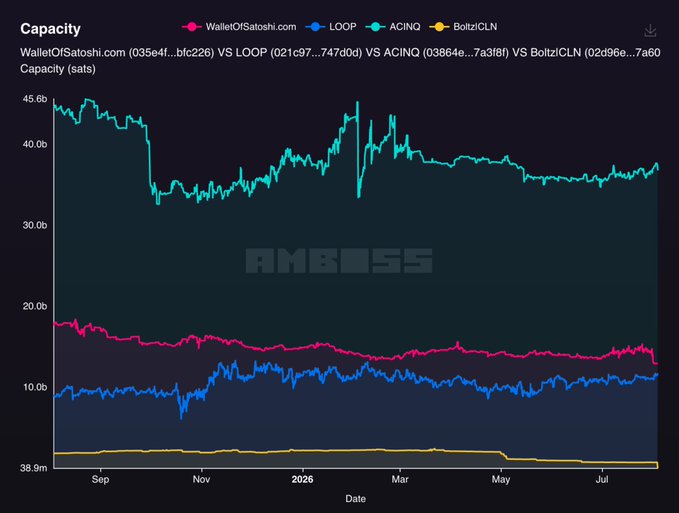
Task: Toggle the WalletOfSatoshi.com series in the legend
Action: (239, 27)
